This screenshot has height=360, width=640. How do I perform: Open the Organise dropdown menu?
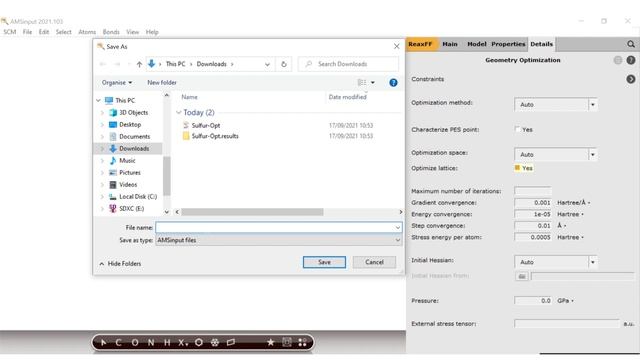click(117, 82)
